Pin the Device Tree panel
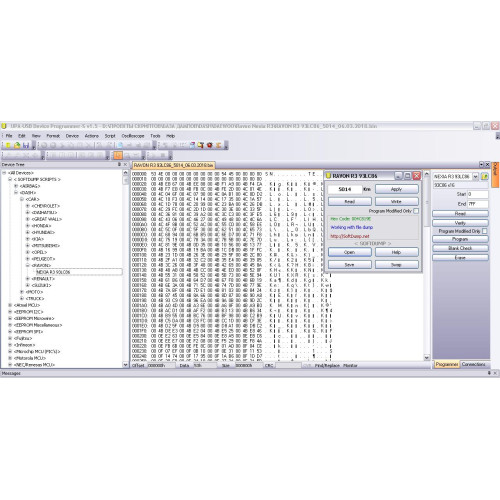The image size is (500, 500). 119,164
